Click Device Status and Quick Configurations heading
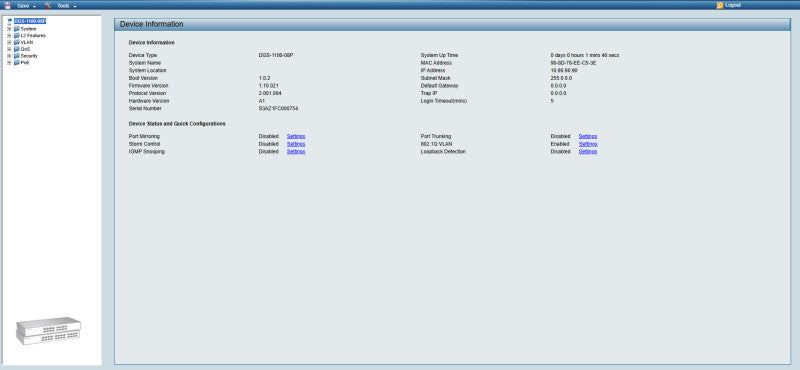 click(x=177, y=124)
